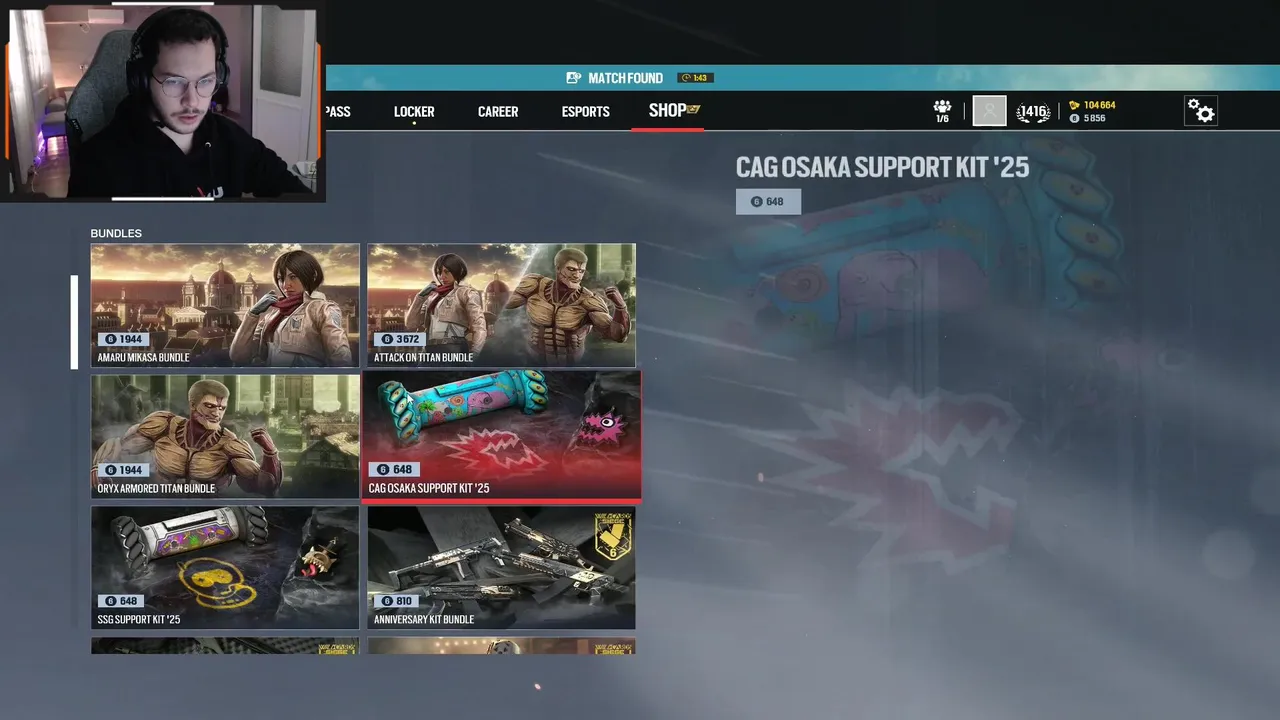Open the Attack on Titan Bundle card

(x=501, y=305)
